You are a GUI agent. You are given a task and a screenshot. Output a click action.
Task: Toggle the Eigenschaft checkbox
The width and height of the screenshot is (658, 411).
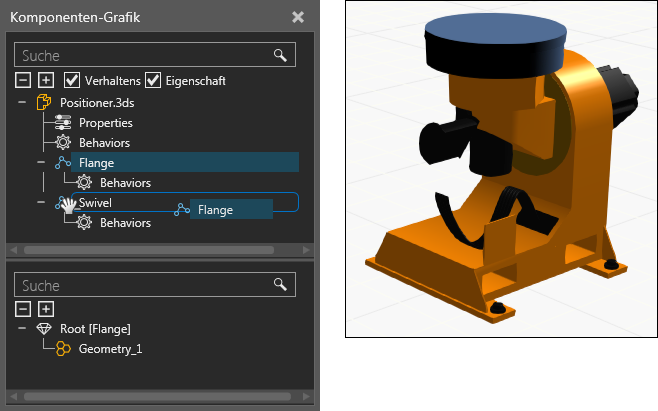(x=153, y=80)
